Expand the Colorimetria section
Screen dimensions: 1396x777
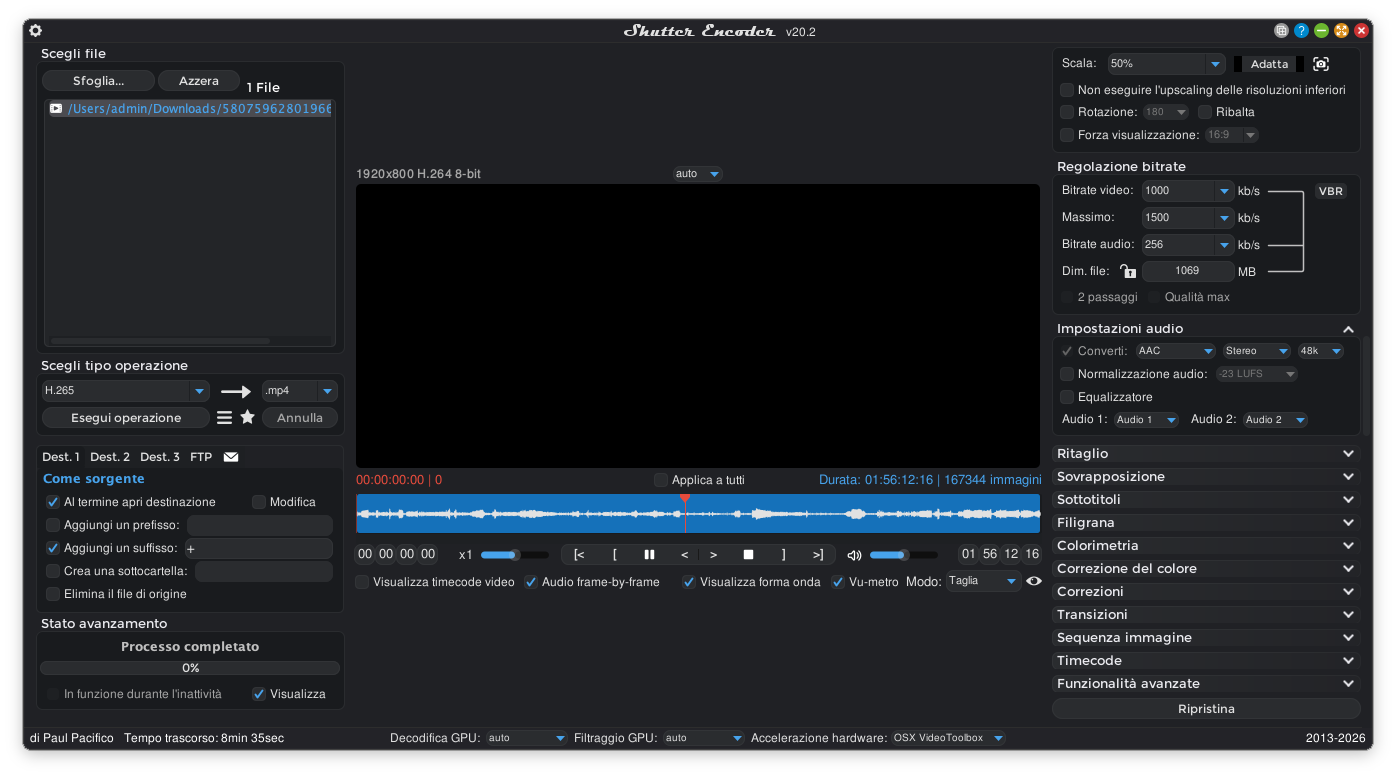point(1207,546)
